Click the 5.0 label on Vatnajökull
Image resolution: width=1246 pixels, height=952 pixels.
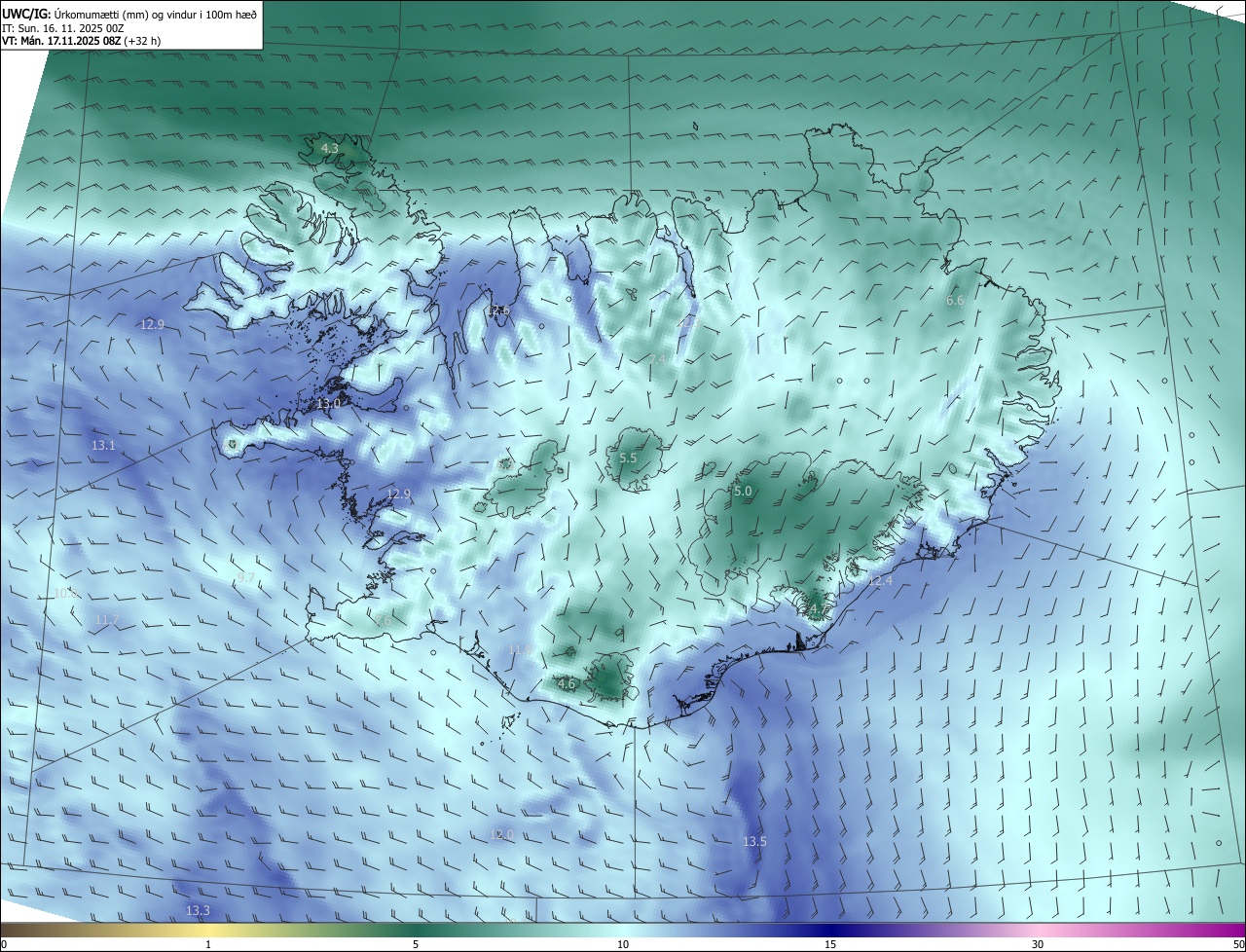coord(743,492)
